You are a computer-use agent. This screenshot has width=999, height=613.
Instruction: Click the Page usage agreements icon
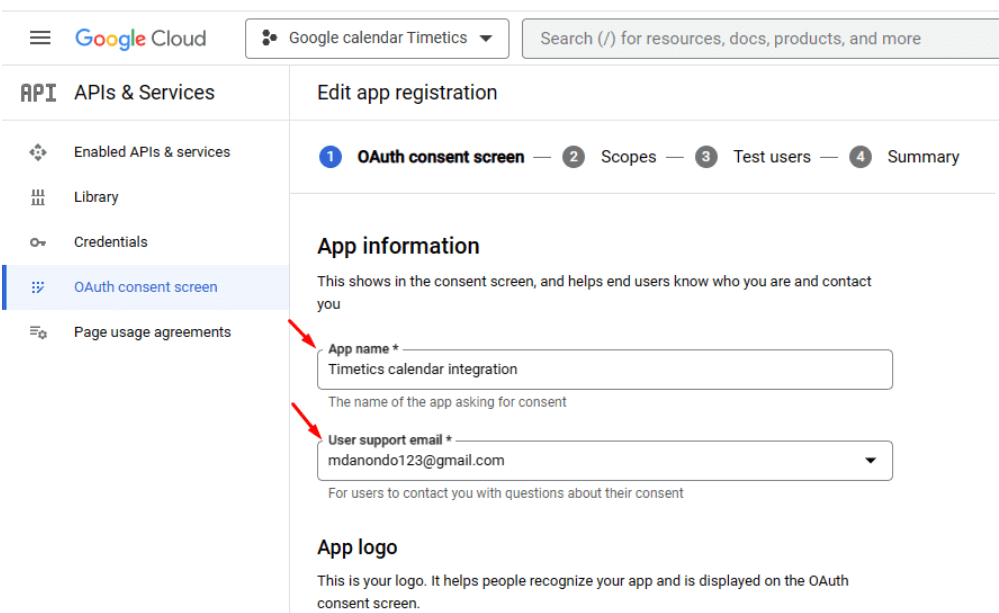coord(38,332)
